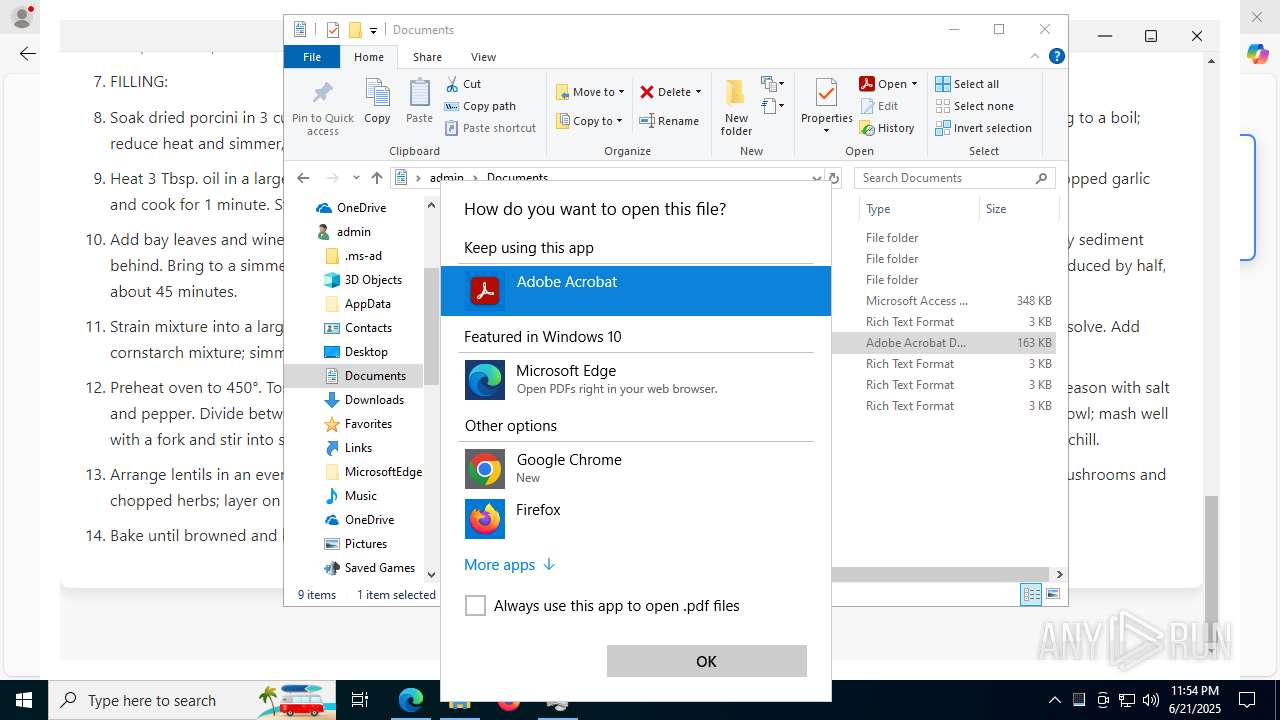Viewport: 1280px width, 720px height.
Task: Click Invert selection in the ribbon
Action: coord(983,128)
